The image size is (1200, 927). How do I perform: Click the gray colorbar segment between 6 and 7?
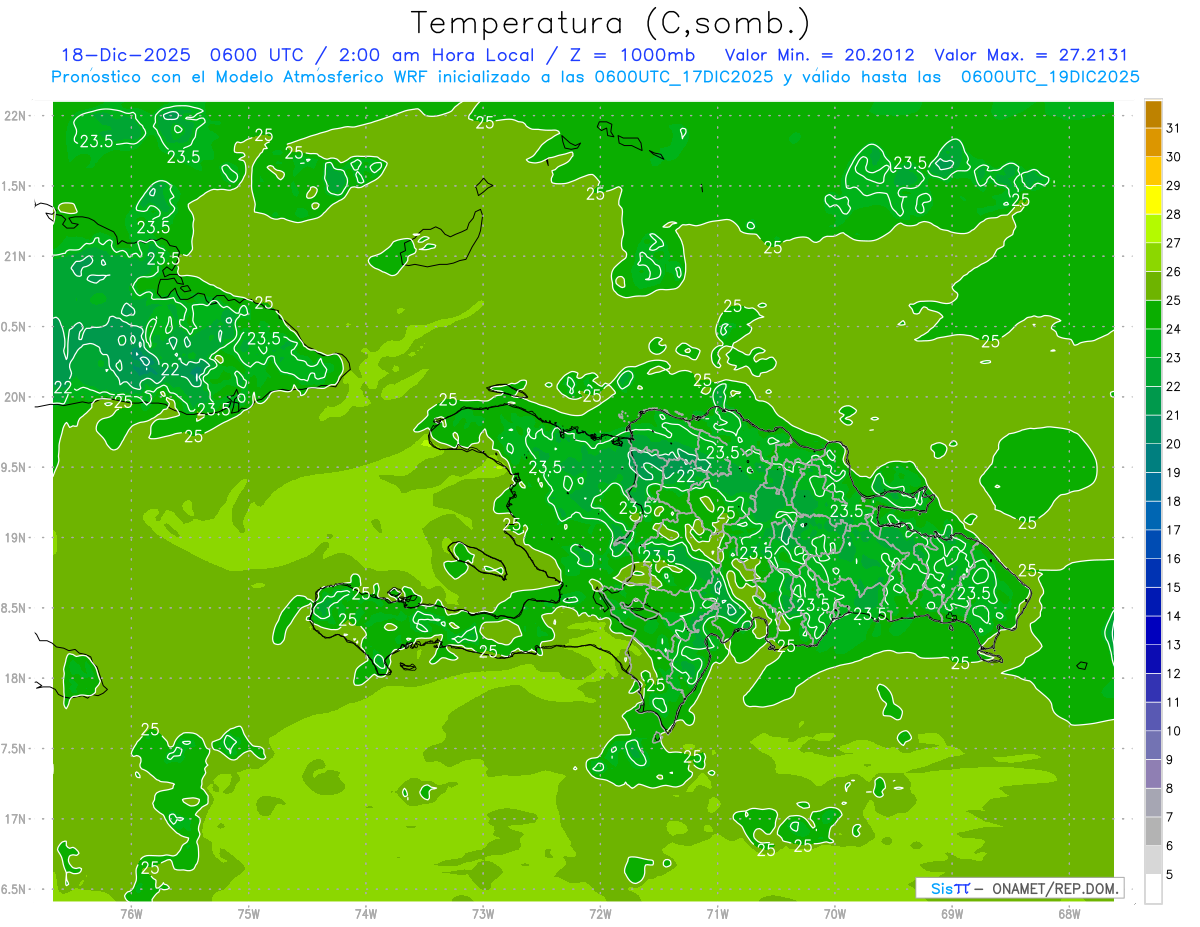[1153, 832]
